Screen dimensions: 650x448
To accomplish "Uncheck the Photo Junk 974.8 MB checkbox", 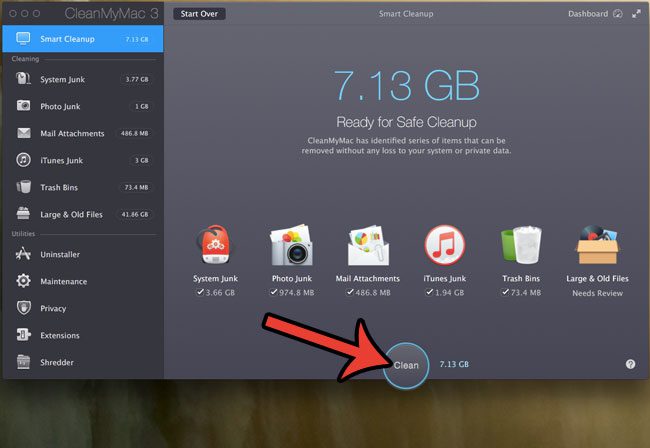I will (274, 292).
